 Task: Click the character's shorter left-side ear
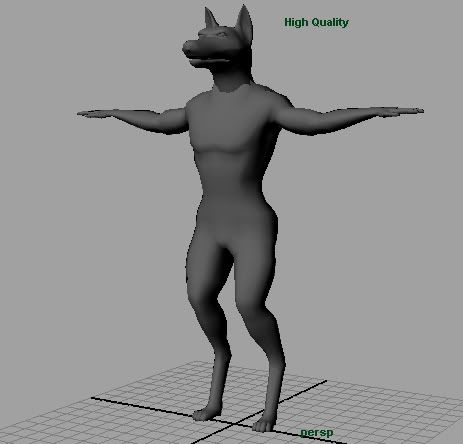click(x=210, y=18)
